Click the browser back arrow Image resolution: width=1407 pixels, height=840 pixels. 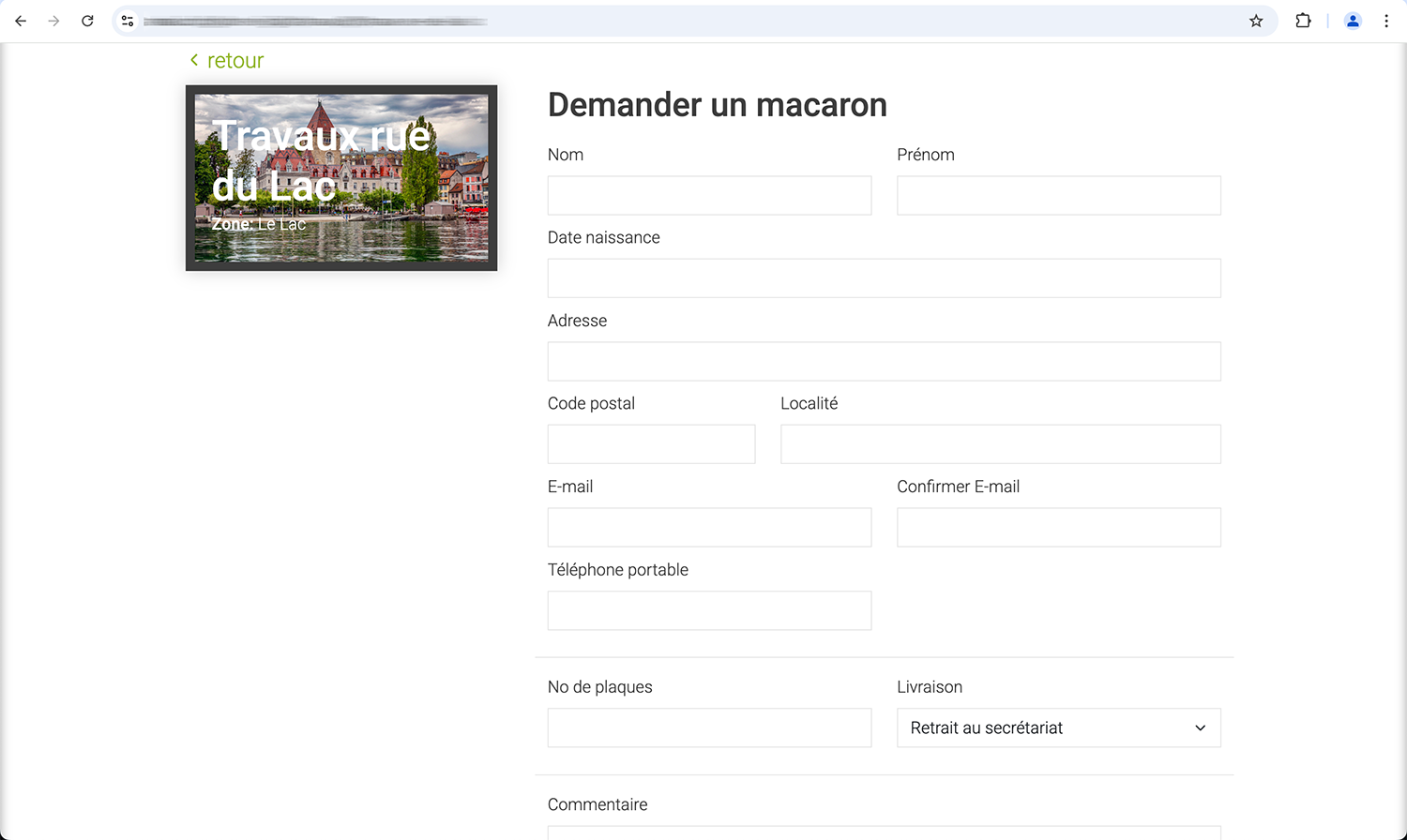[x=21, y=21]
